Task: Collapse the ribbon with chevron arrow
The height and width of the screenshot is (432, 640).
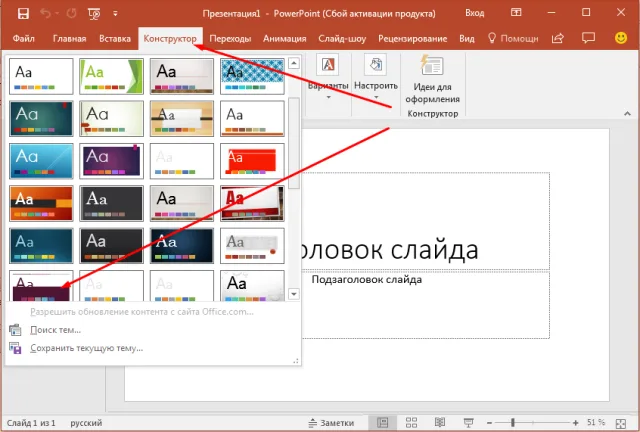Action: pos(627,114)
